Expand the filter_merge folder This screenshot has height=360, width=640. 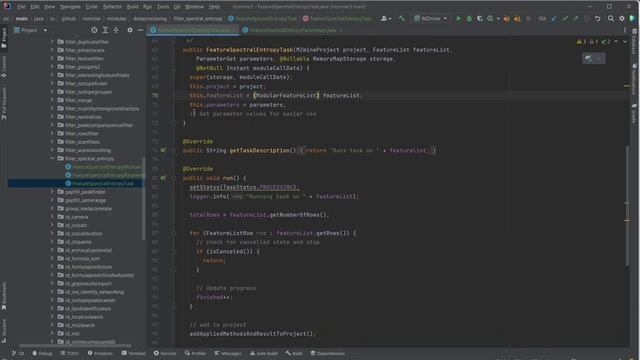point(52,100)
